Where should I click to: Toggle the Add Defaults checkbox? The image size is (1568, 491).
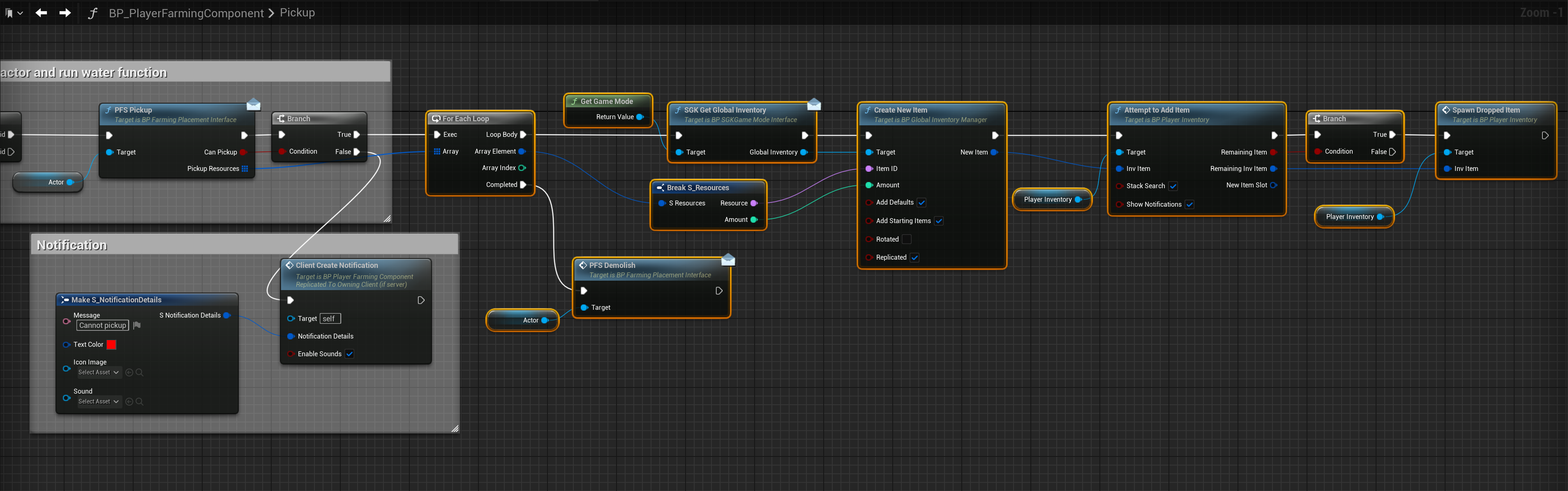[921, 203]
